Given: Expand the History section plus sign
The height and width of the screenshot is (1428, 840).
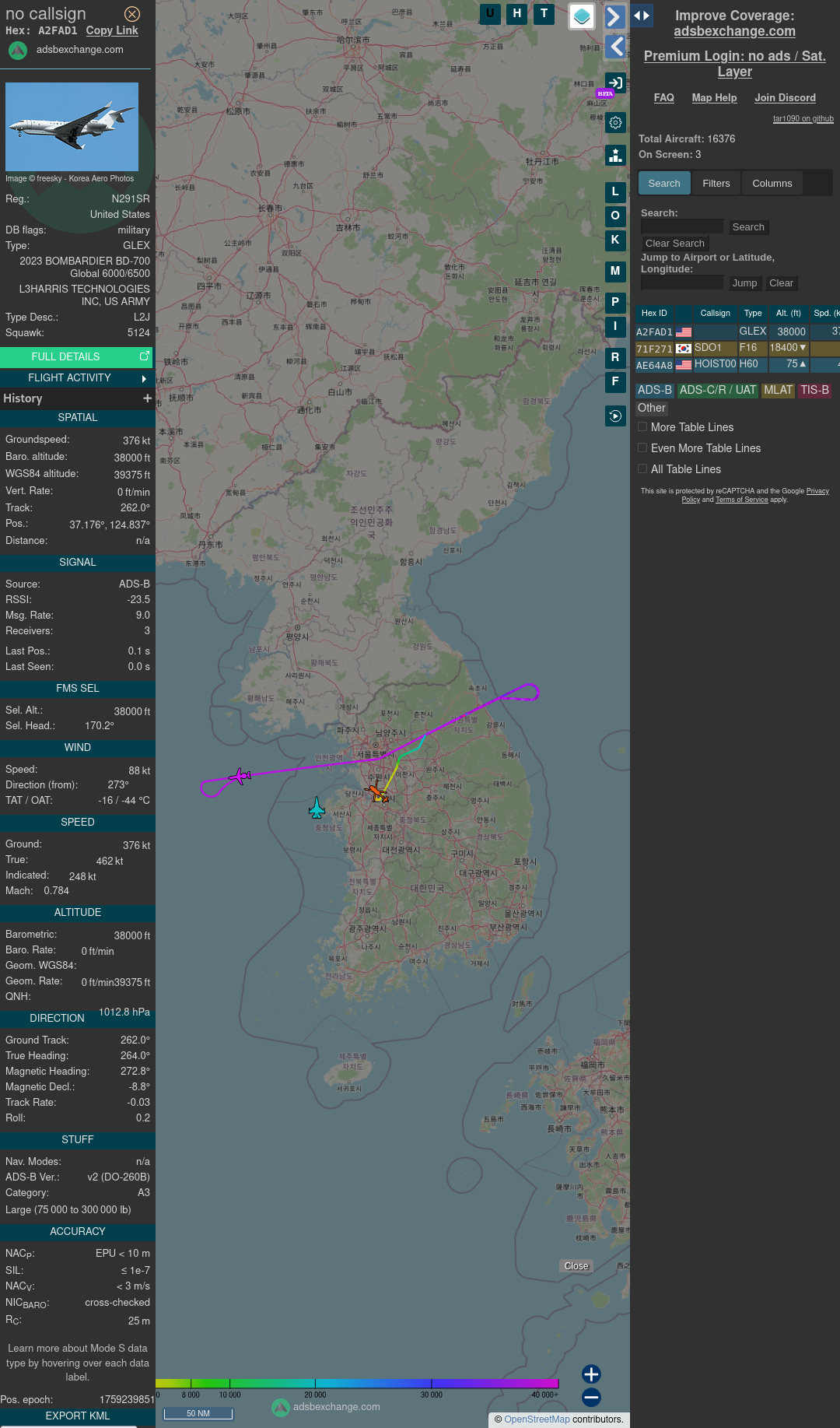Looking at the screenshot, I should click(147, 398).
